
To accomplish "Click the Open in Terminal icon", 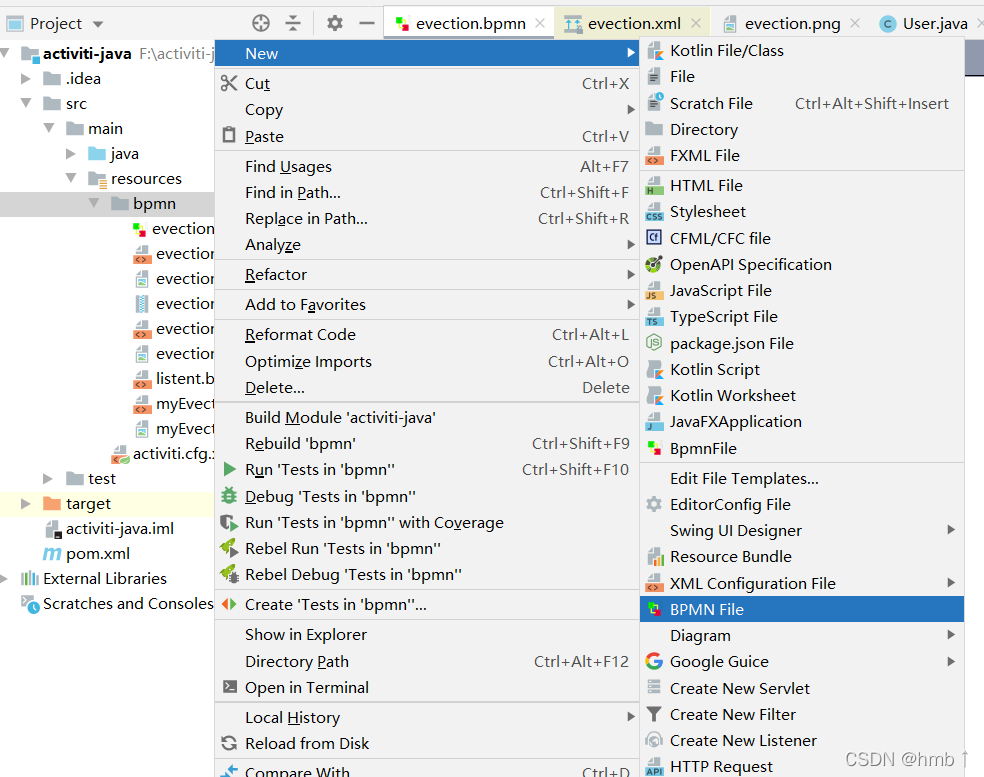I will [x=230, y=687].
